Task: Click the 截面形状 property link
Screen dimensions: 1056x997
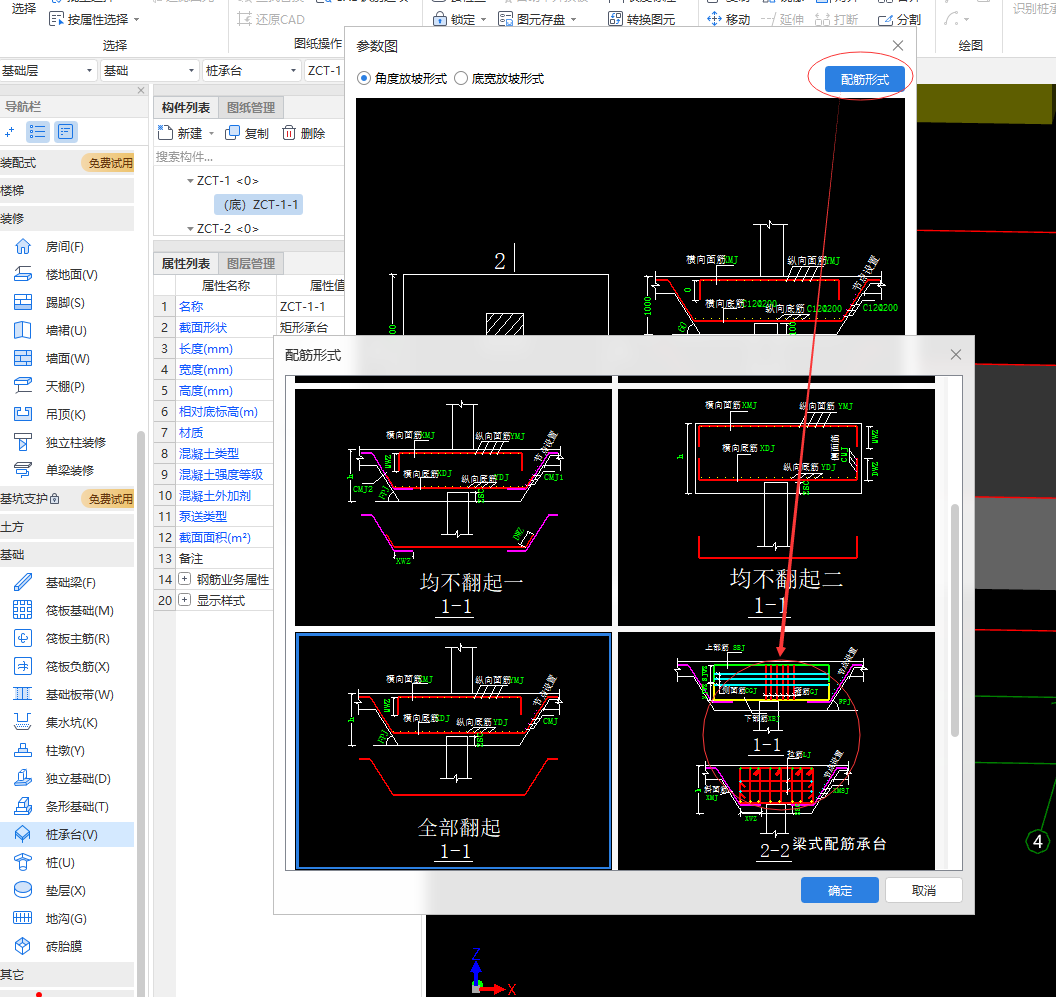Action: [x=203, y=327]
